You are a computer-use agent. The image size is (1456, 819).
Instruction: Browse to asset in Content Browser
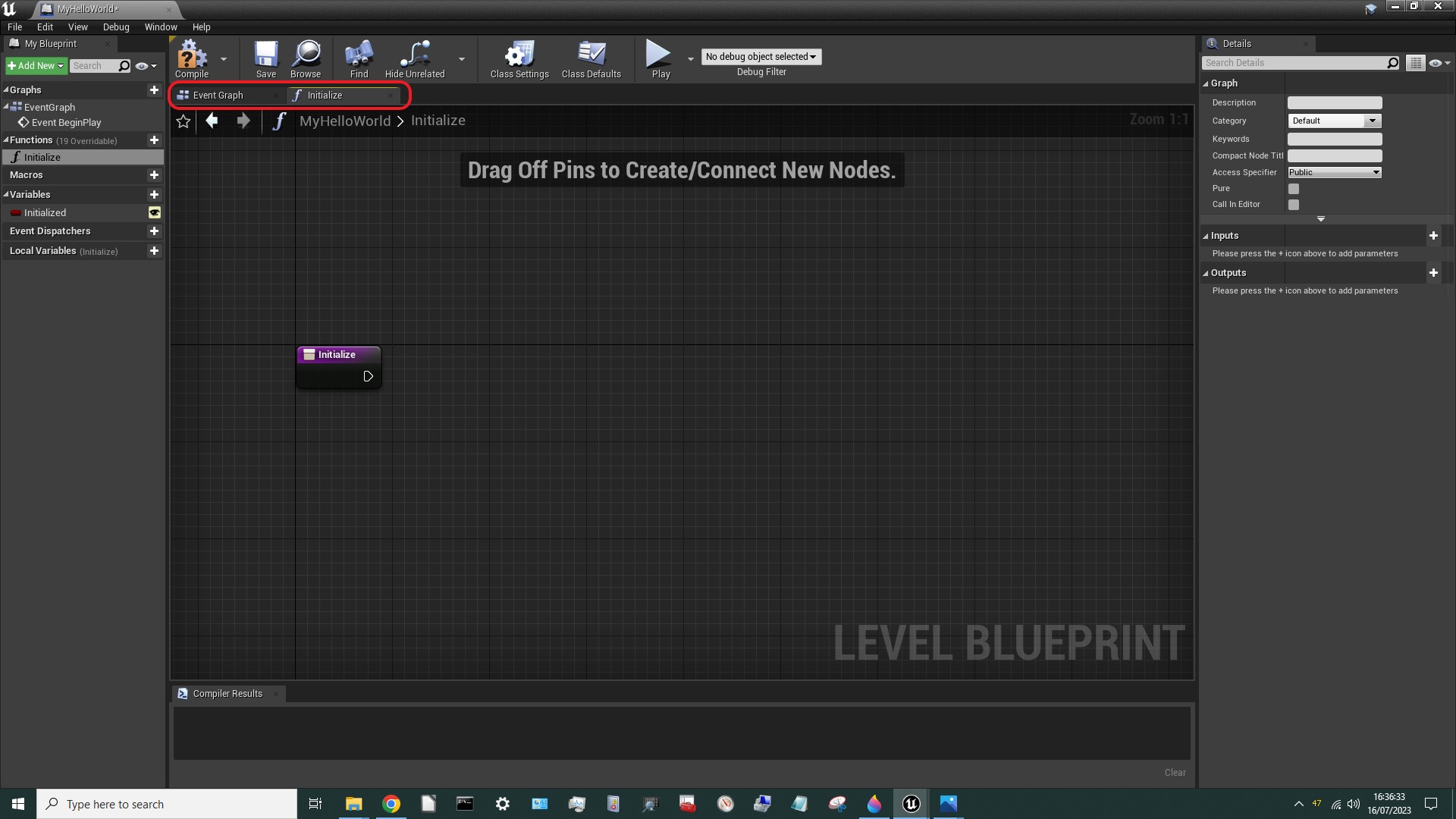[306, 59]
